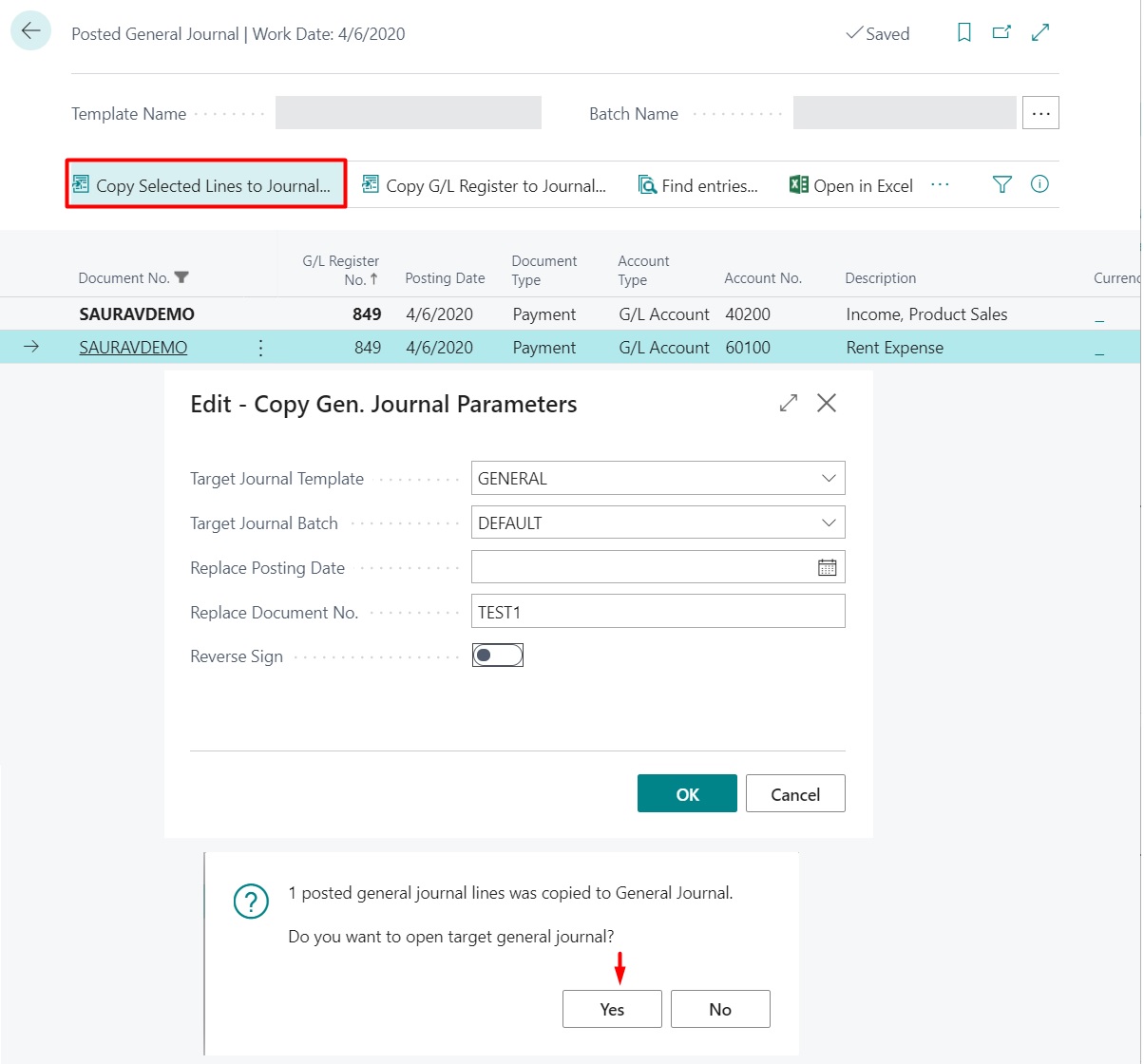Viewport: 1144px width, 1064px height.
Task: Open page in a new window icon
Action: point(1001,31)
